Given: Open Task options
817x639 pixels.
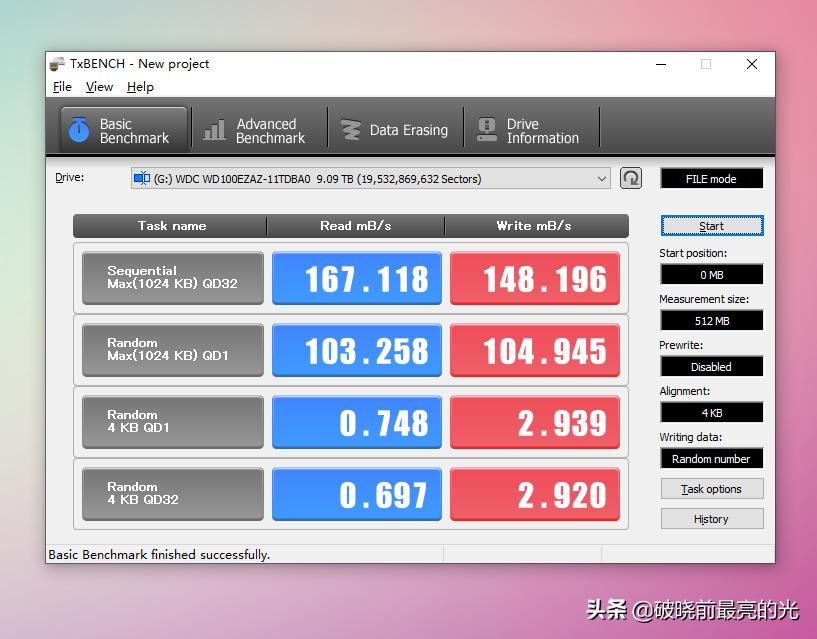Looking at the screenshot, I should coord(711,489).
